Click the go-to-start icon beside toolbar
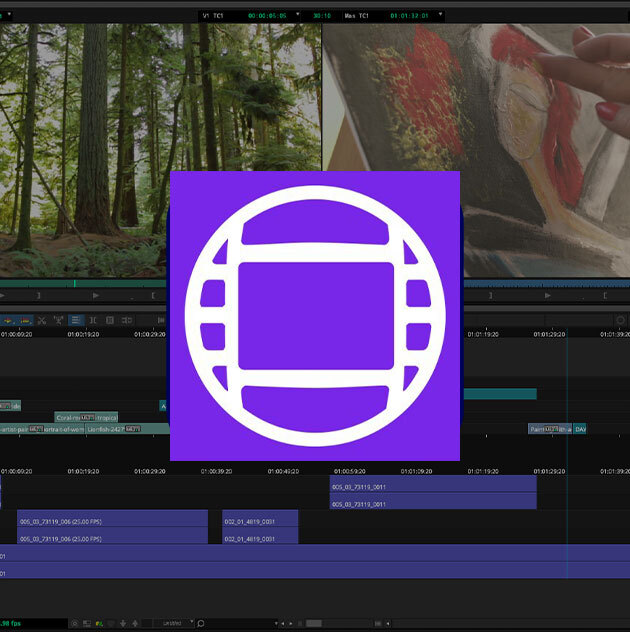 pyautogui.click(x=161, y=321)
